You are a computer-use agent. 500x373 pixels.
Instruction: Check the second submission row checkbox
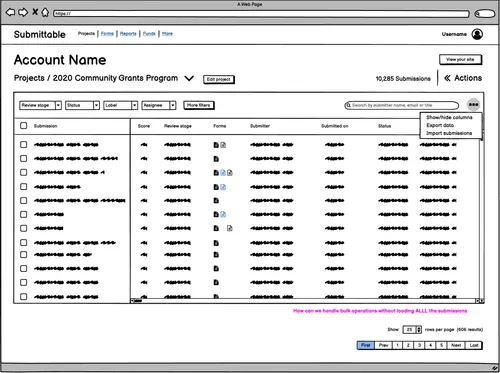pos(23,158)
